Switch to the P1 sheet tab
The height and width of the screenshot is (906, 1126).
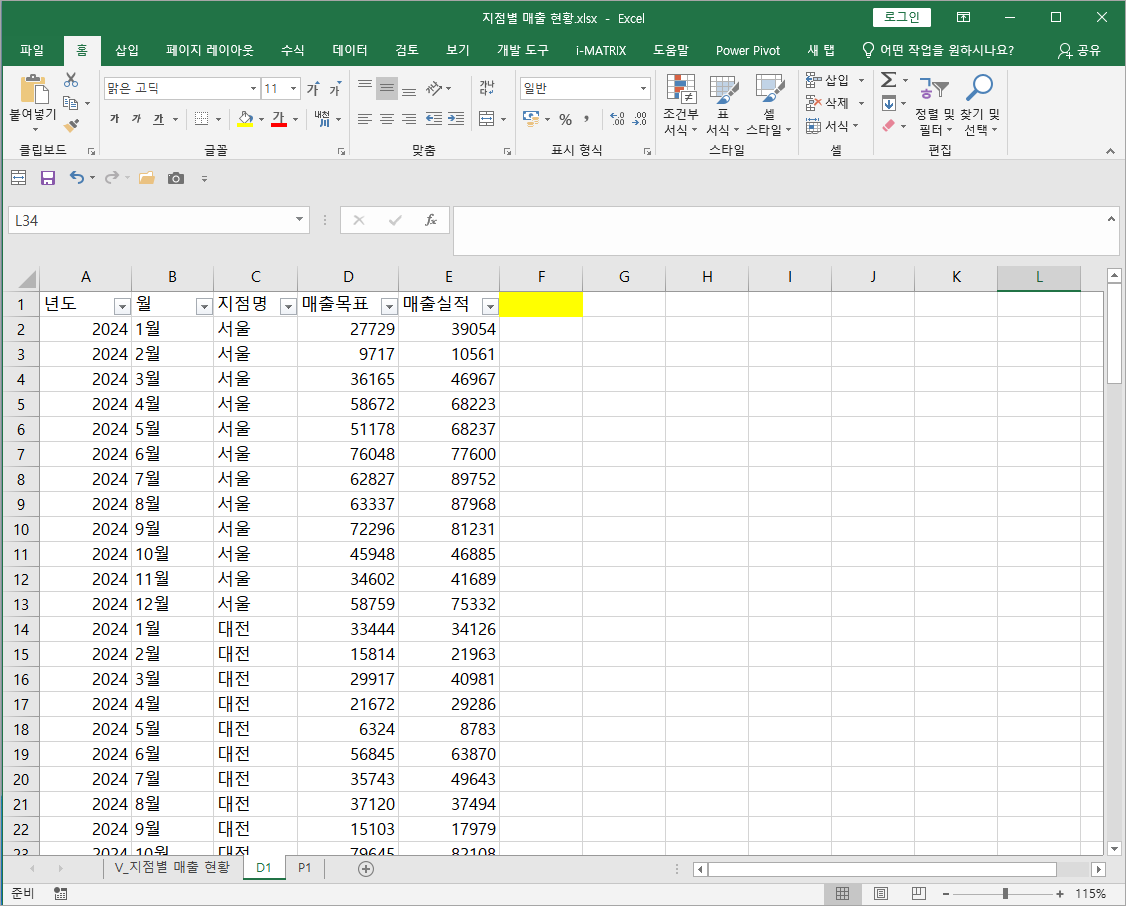(x=304, y=868)
